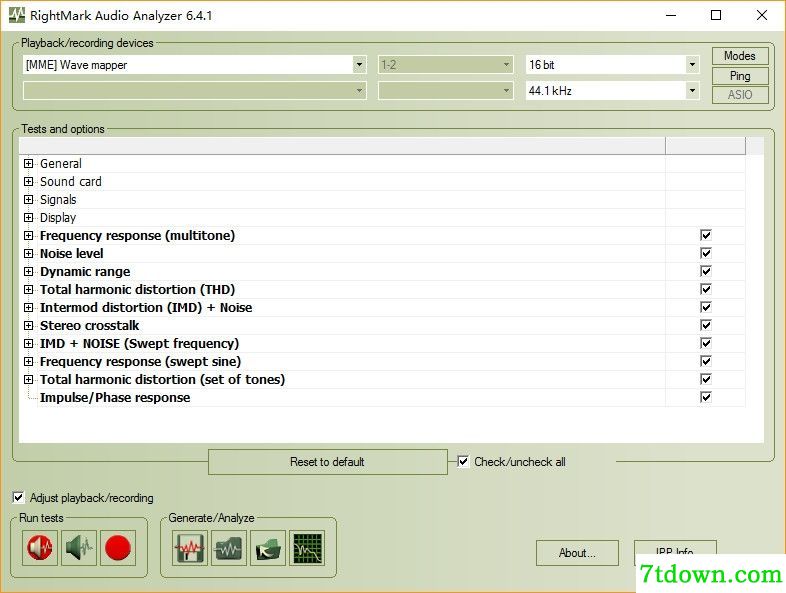Click the ASIO button
The width and height of the screenshot is (786, 593).
tap(740, 95)
